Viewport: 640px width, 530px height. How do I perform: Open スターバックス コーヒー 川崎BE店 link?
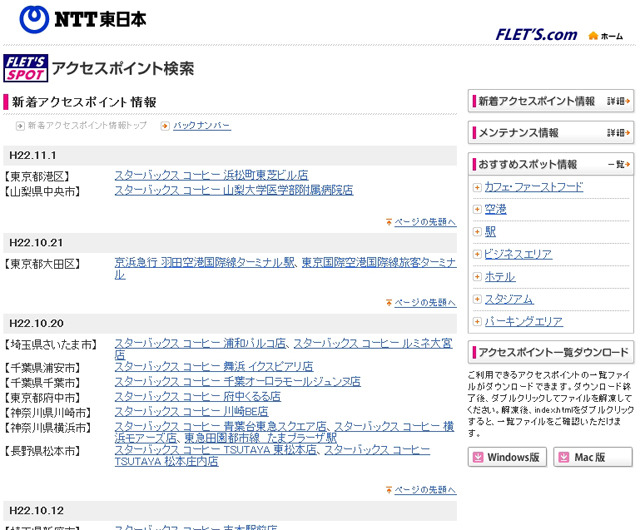point(191,411)
